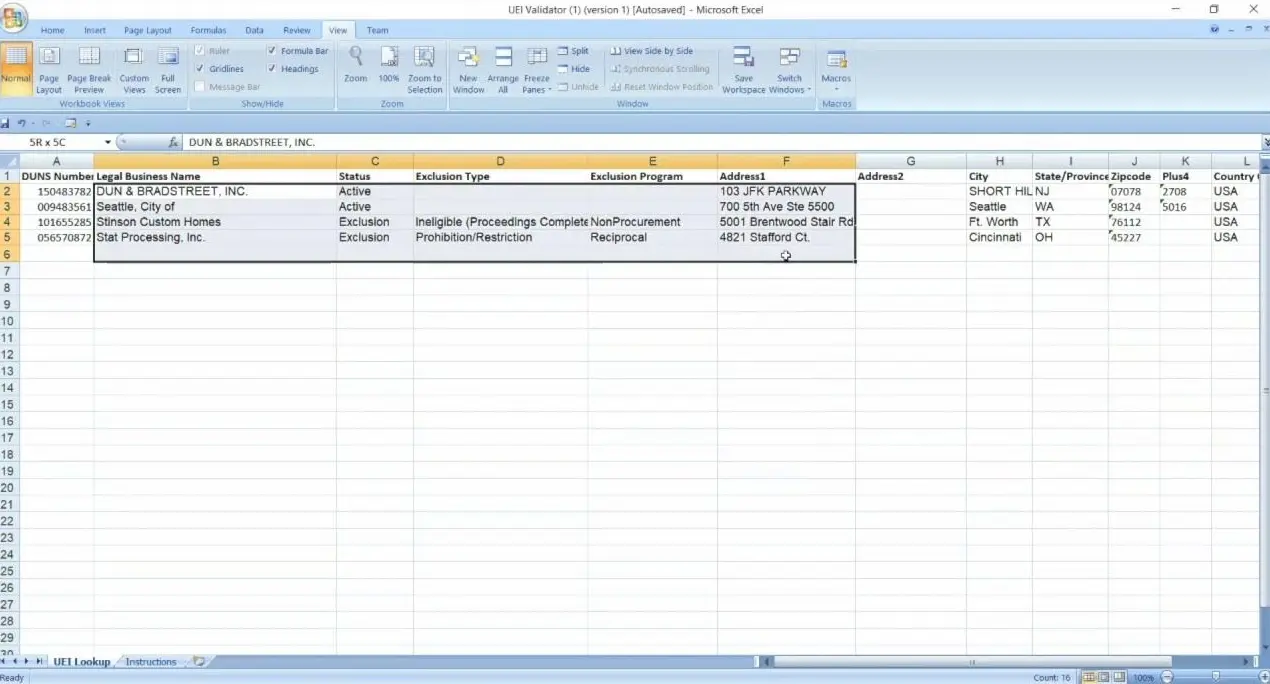This screenshot has height=684, width=1270.
Task: Click the formula bar text field
Action: tap(720, 143)
